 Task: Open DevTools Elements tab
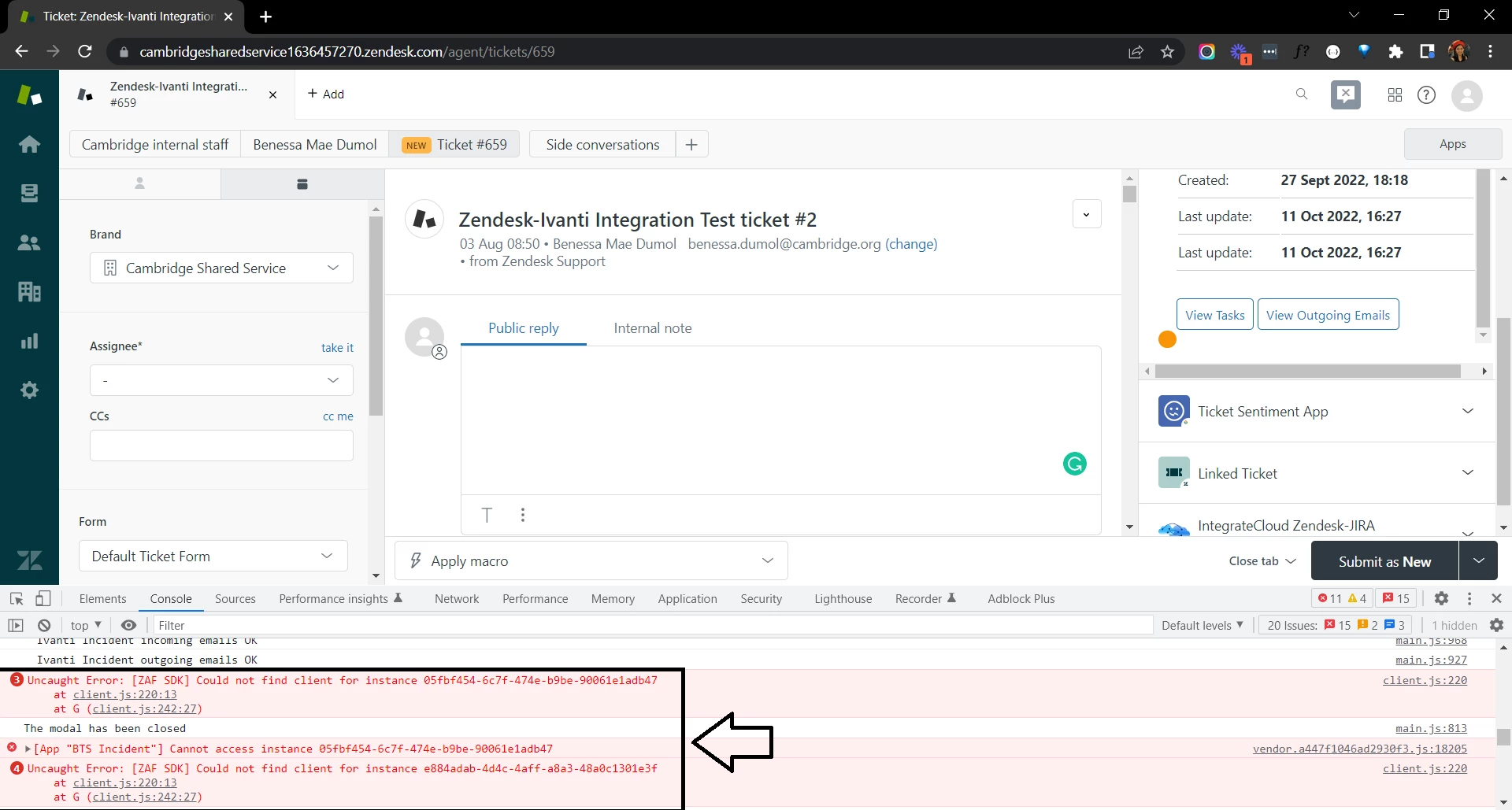pyautogui.click(x=102, y=598)
